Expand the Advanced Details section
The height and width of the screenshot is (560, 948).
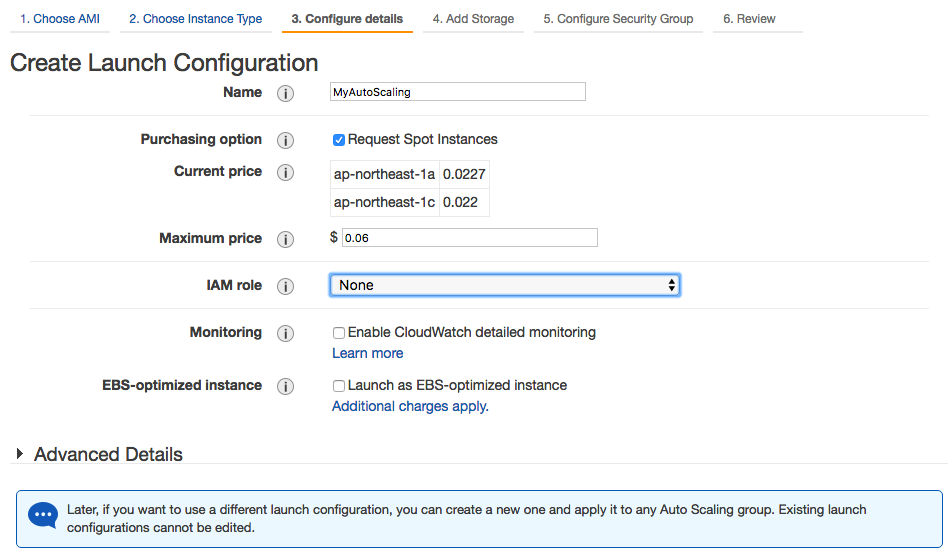(x=20, y=454)
